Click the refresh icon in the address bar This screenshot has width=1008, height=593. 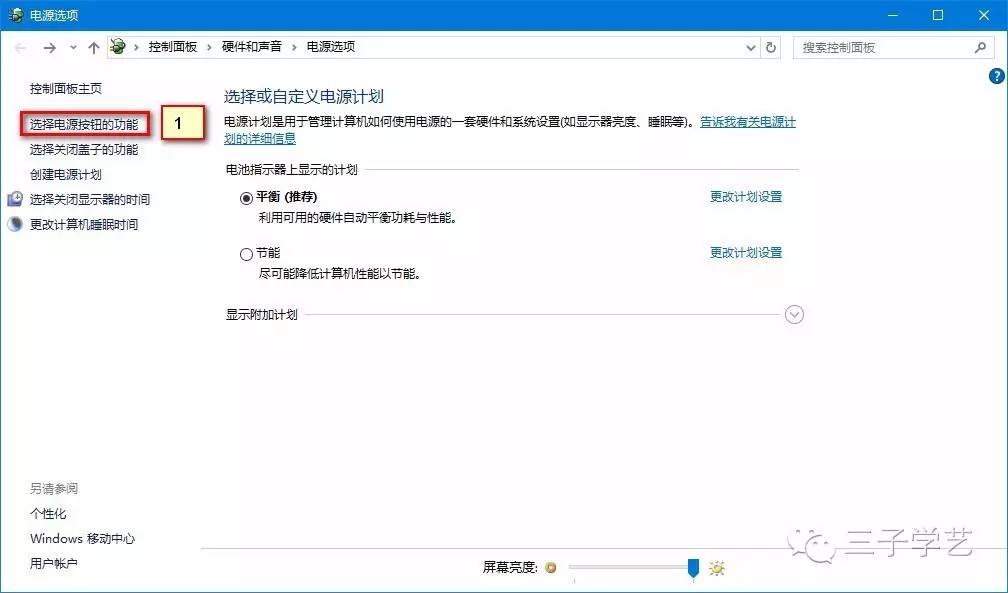pyautogui.click(x=769, y=46)
